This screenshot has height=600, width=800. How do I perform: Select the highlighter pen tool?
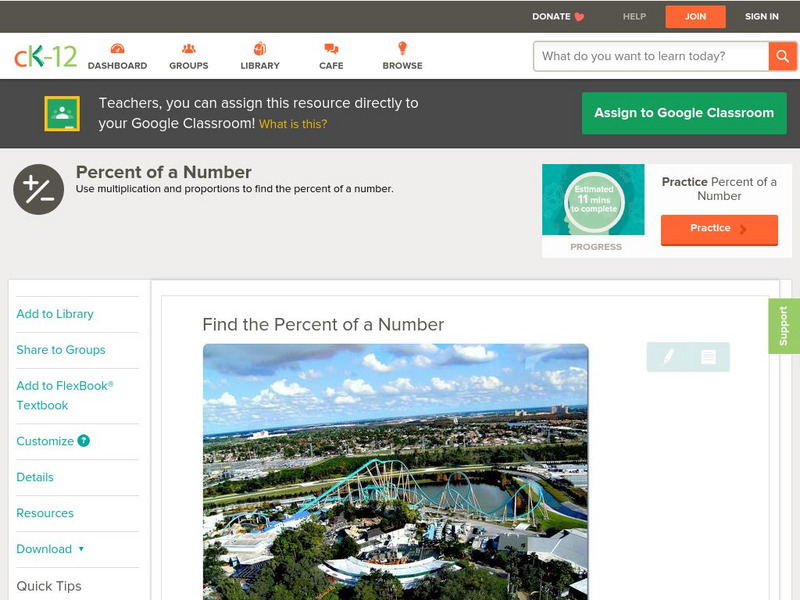point(668,357)
